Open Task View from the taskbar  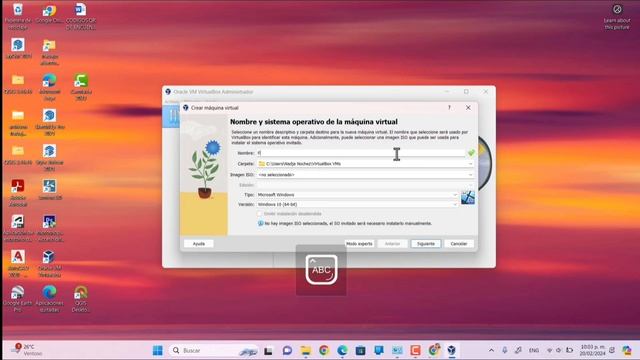click(268, 350)
